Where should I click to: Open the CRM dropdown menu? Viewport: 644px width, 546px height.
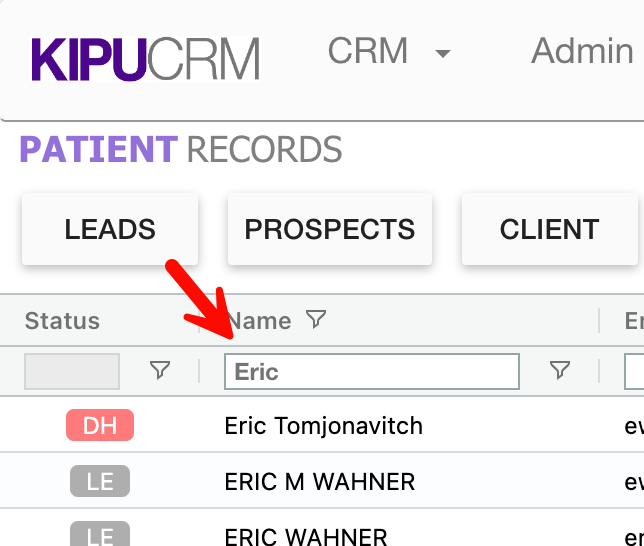tap(389, 52)
